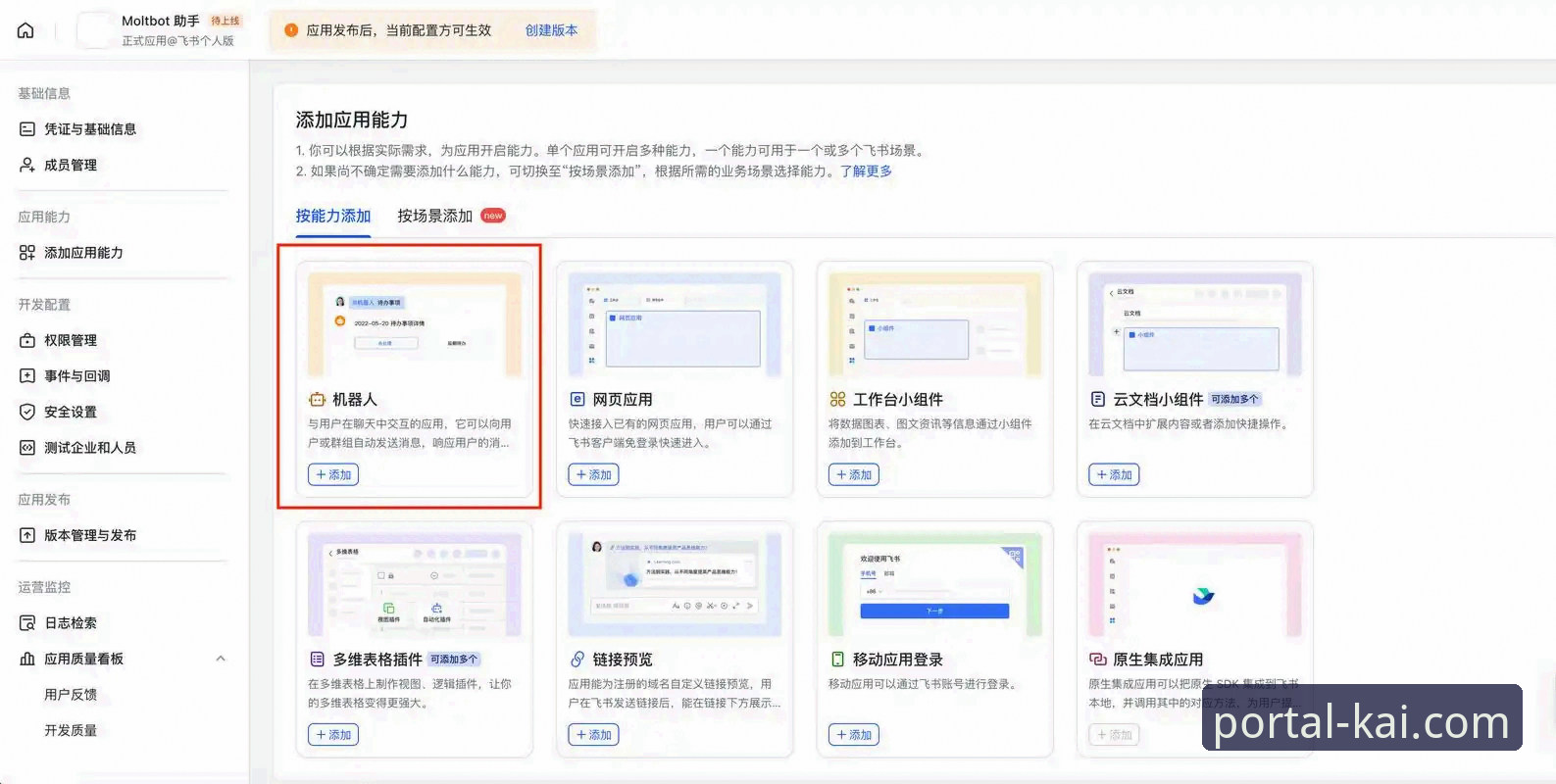Viewport: 1556px width, 784px height.
Task: Click the icon beside 云文档小组件 title
Action: click(x=1098, y=400)
